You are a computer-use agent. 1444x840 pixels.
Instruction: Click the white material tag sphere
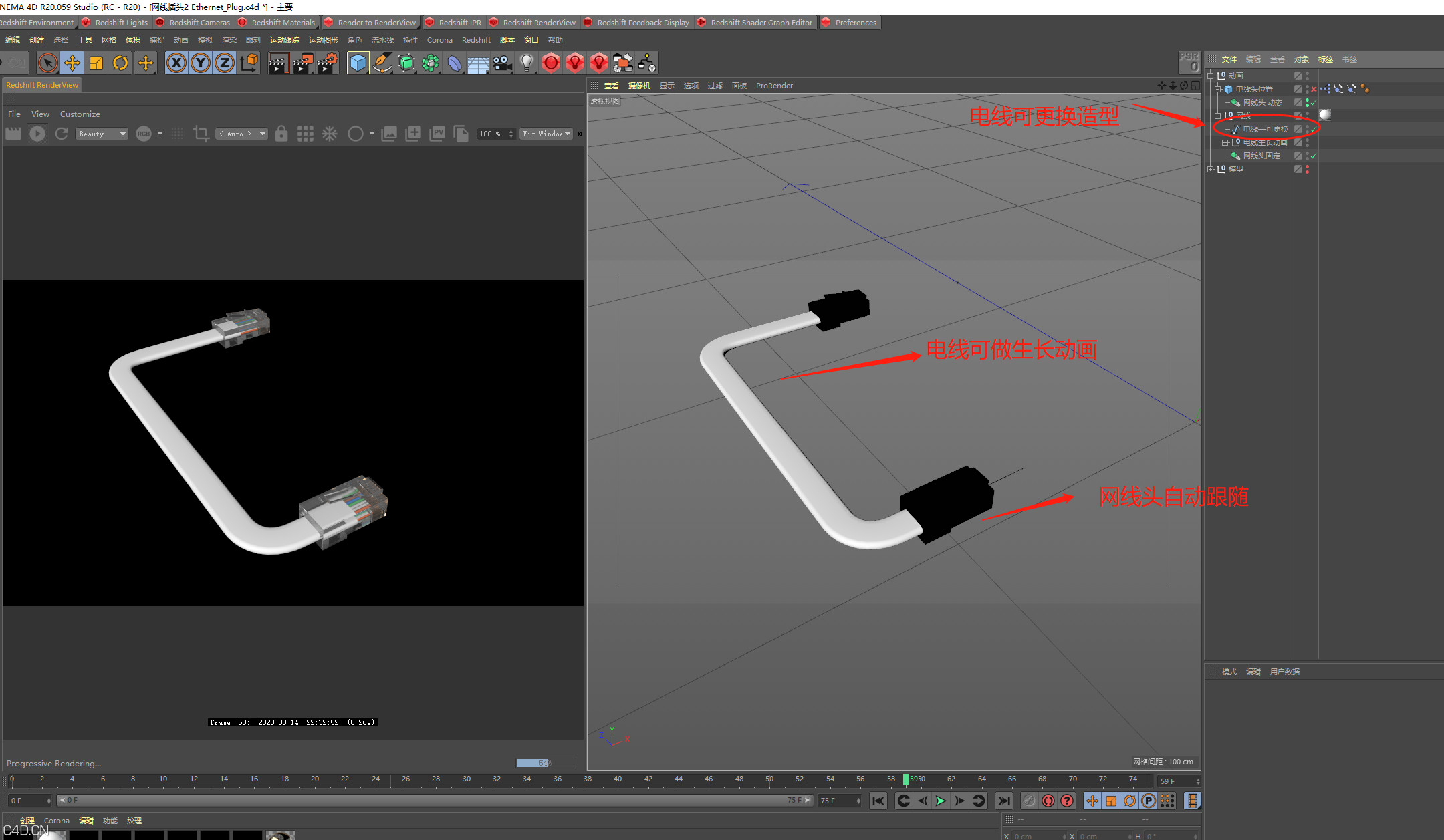(1325, 115)
